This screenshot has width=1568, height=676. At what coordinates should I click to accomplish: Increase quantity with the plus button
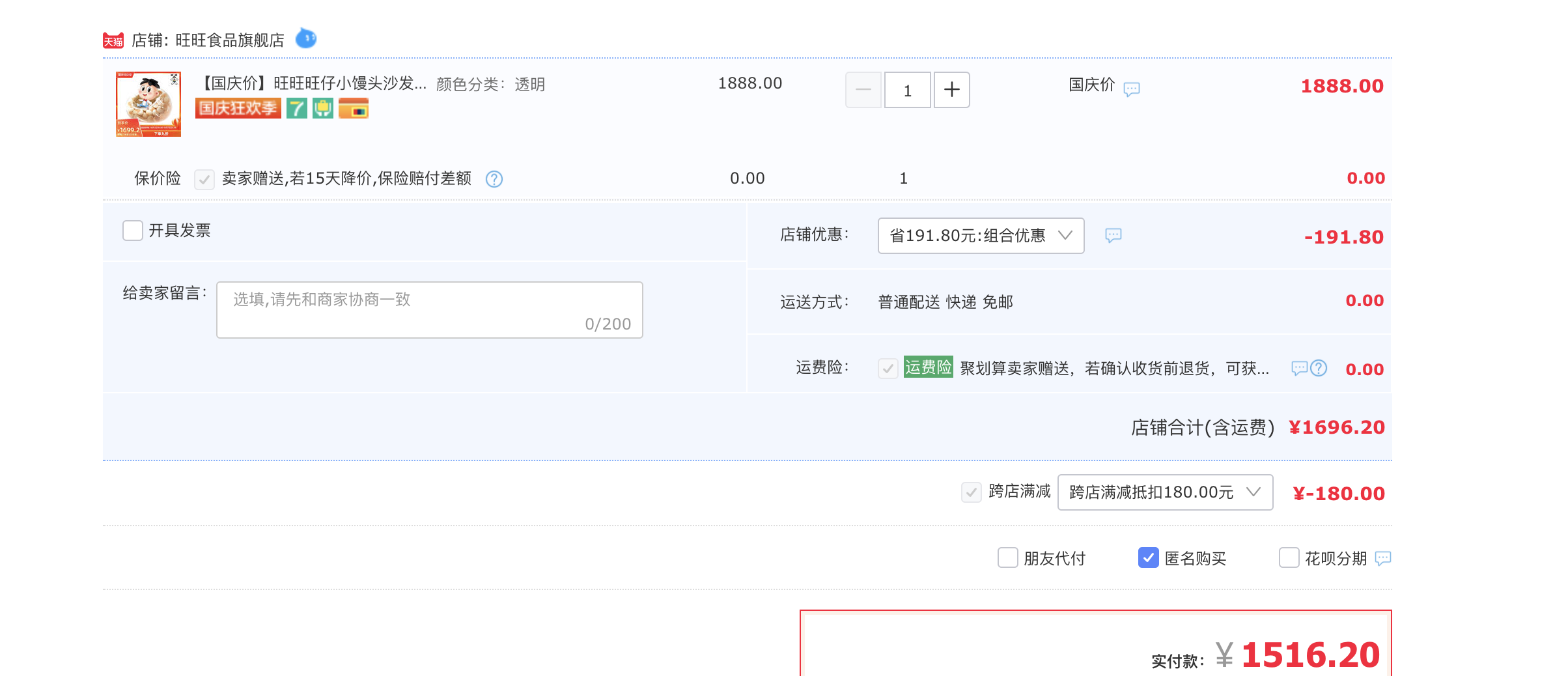tap(952, 90)
